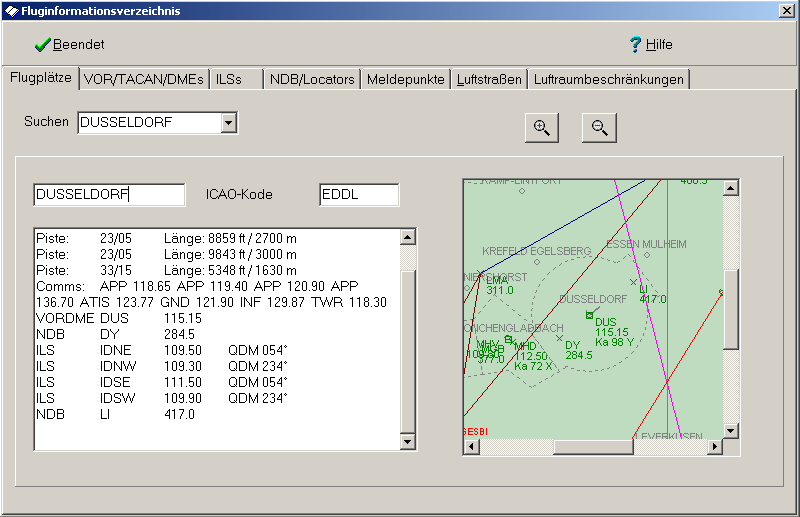Click the DY NDB cross marker on map
This screenshot has height=517, width=800.
(559, 338)
